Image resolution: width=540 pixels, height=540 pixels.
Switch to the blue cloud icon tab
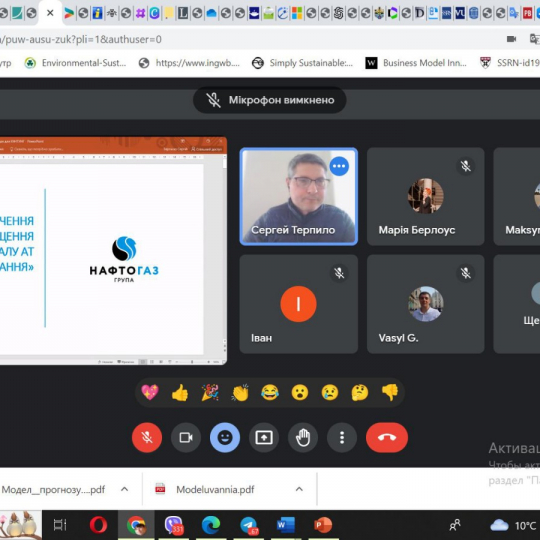pyautogui.click(x=211, y=13)
